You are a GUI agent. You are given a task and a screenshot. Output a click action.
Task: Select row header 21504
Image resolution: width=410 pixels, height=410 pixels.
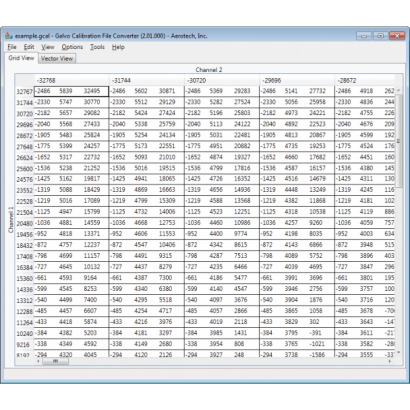click(x=25, y=212)
